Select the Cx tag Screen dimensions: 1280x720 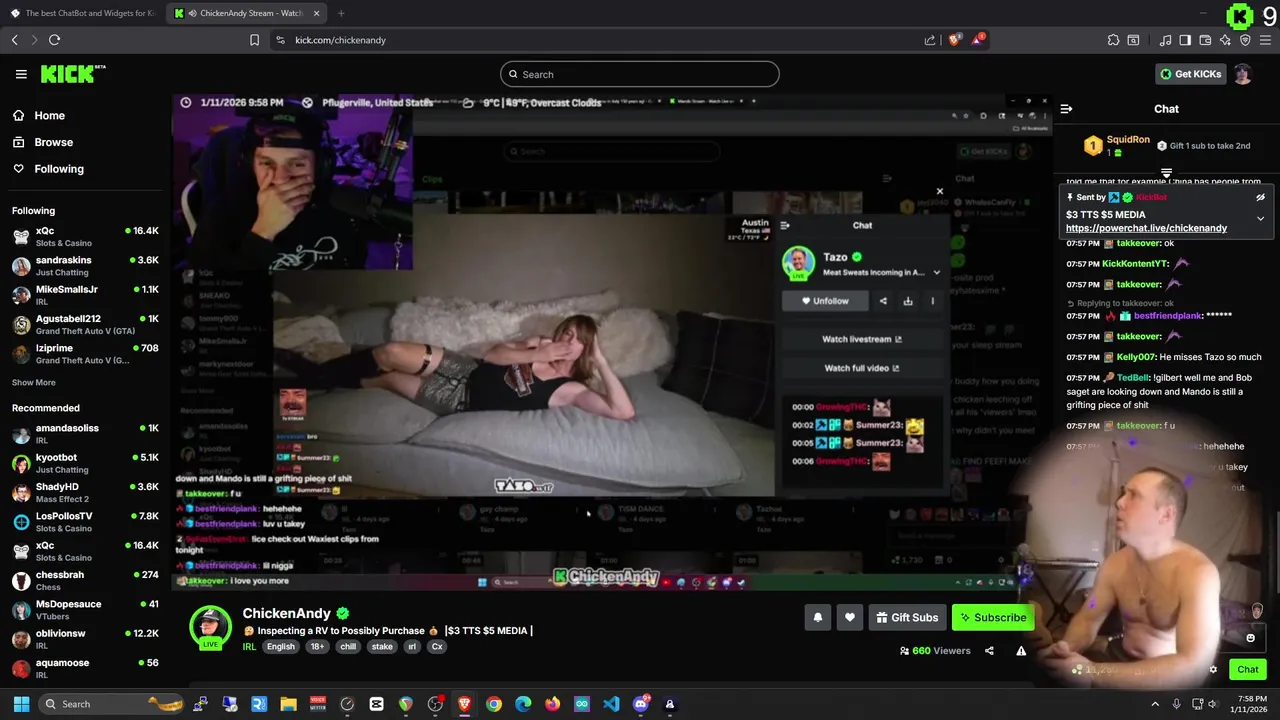(437, 647)
